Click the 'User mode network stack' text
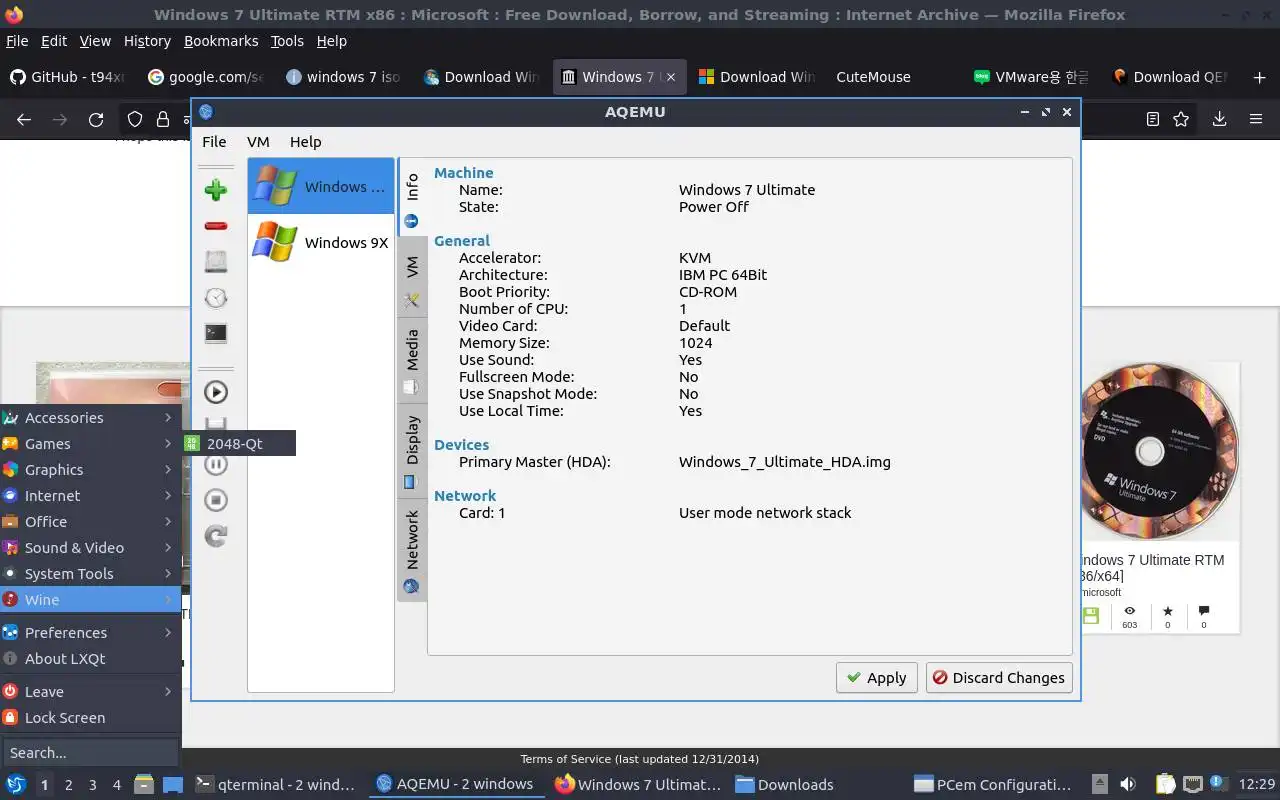 click(765, 513)
